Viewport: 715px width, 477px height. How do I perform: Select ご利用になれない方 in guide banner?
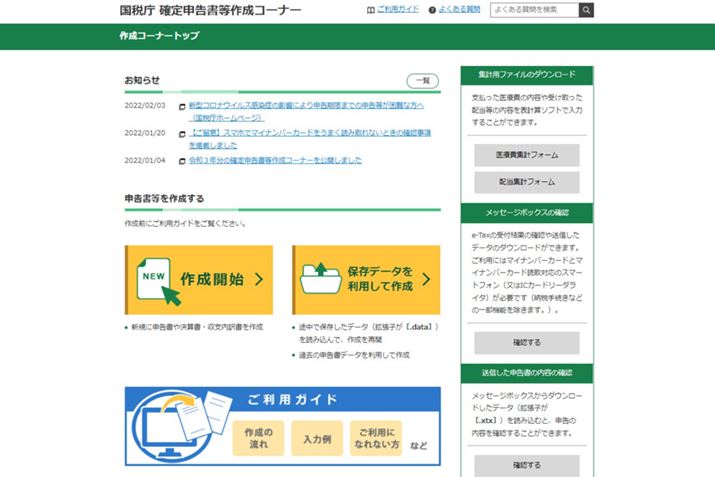click(x=376, y=438)
